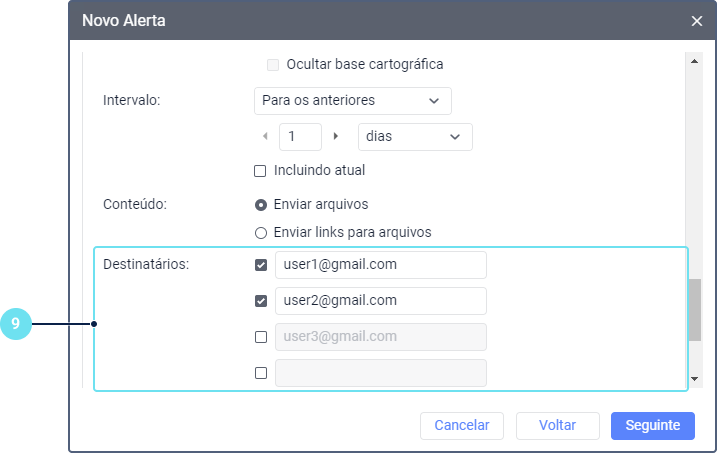Click the right arrow to increase interval
717x453 pixels.
tap(336, 136)
